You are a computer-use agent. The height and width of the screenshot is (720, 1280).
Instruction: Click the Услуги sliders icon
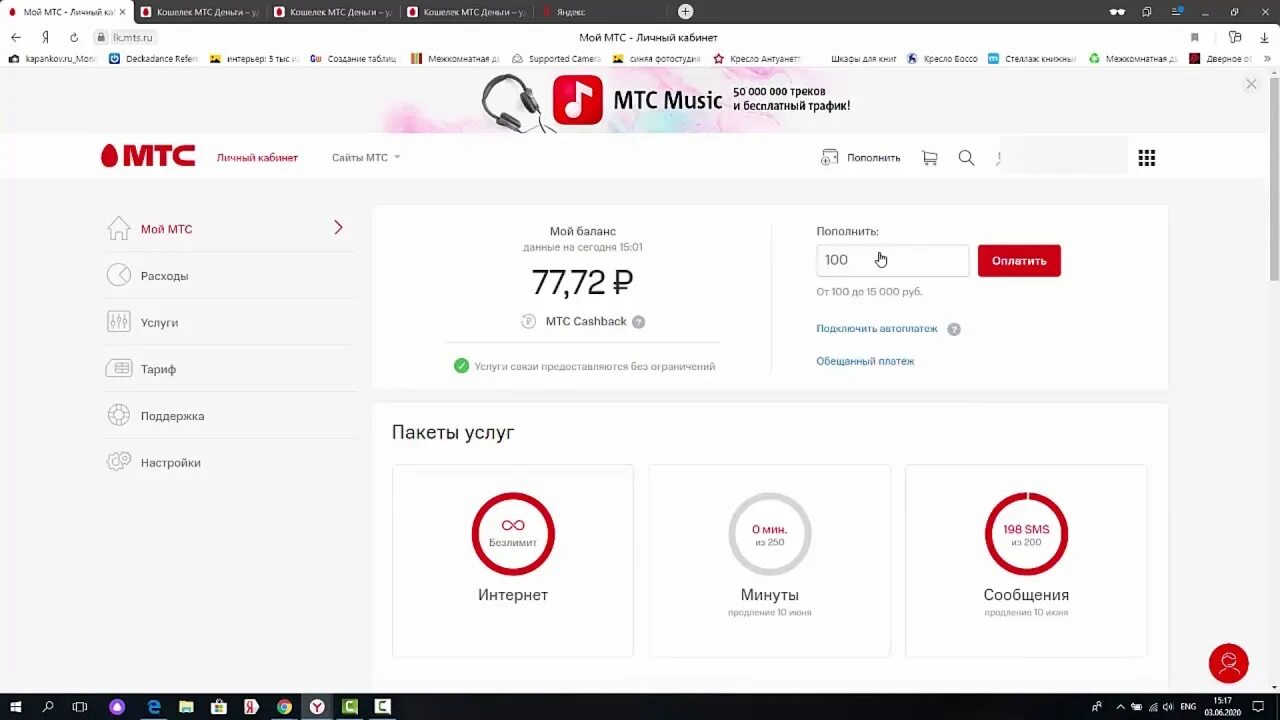119,322
